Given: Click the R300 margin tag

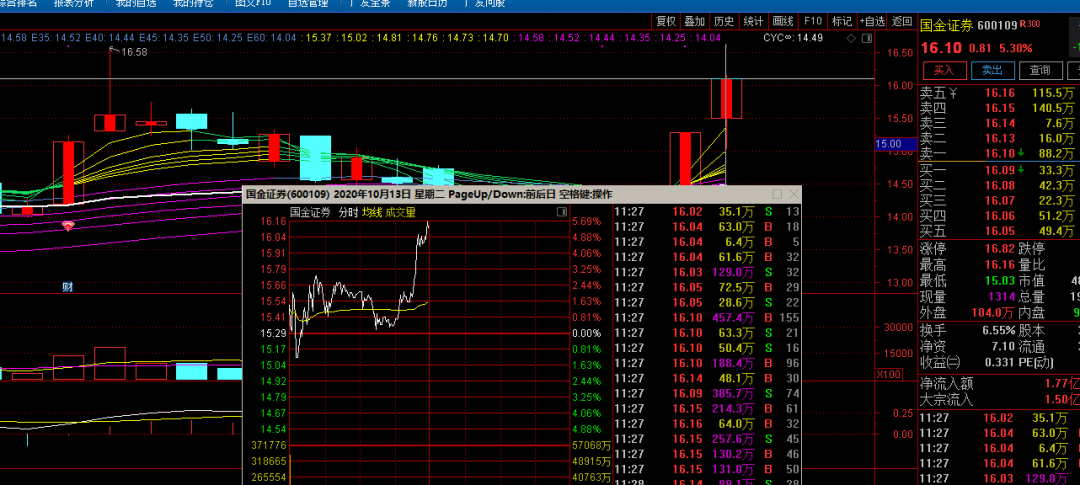Looking at the screenshot, I should click(1030, 24).
